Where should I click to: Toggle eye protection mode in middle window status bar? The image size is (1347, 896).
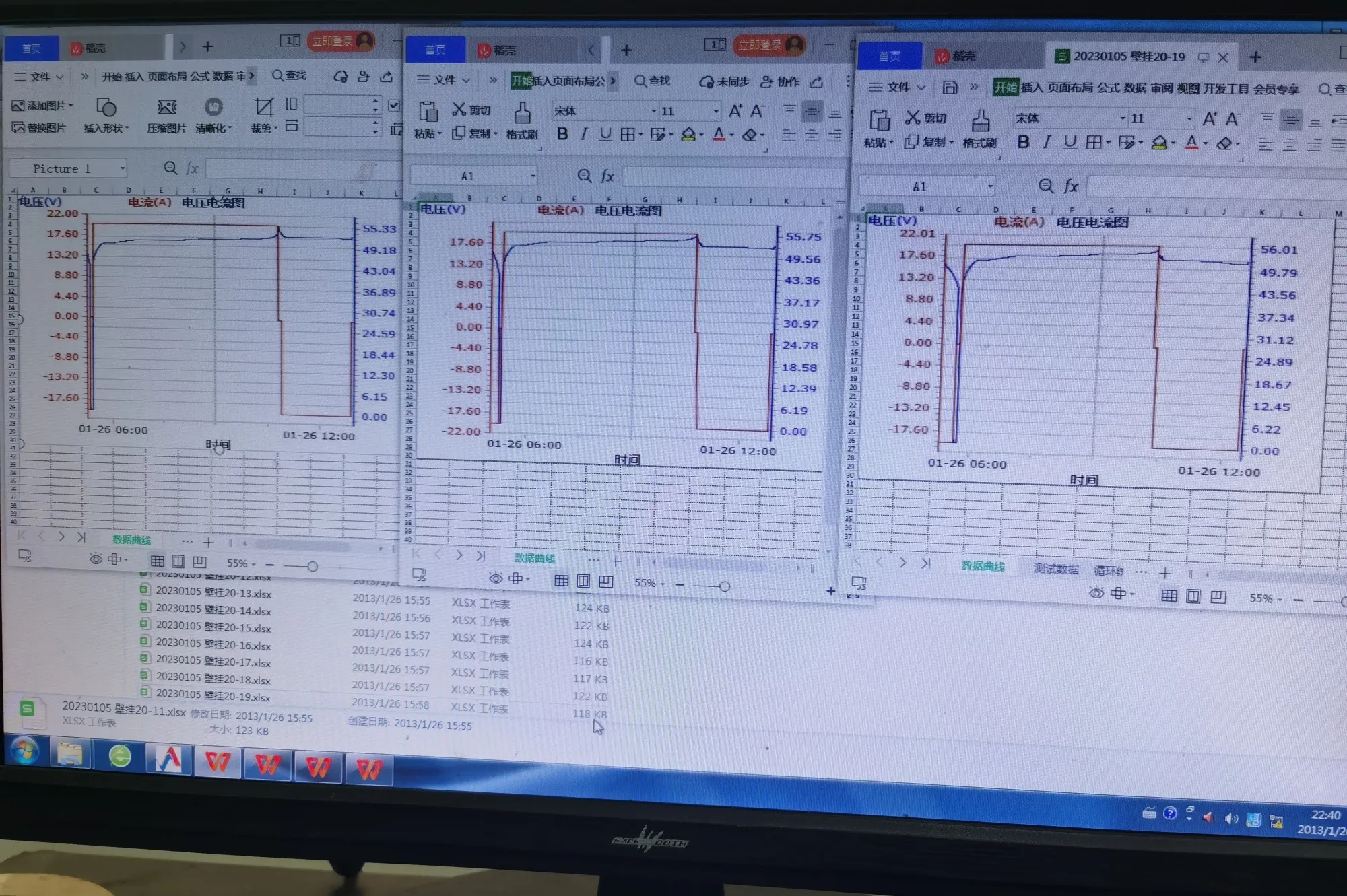click(496, 578)
